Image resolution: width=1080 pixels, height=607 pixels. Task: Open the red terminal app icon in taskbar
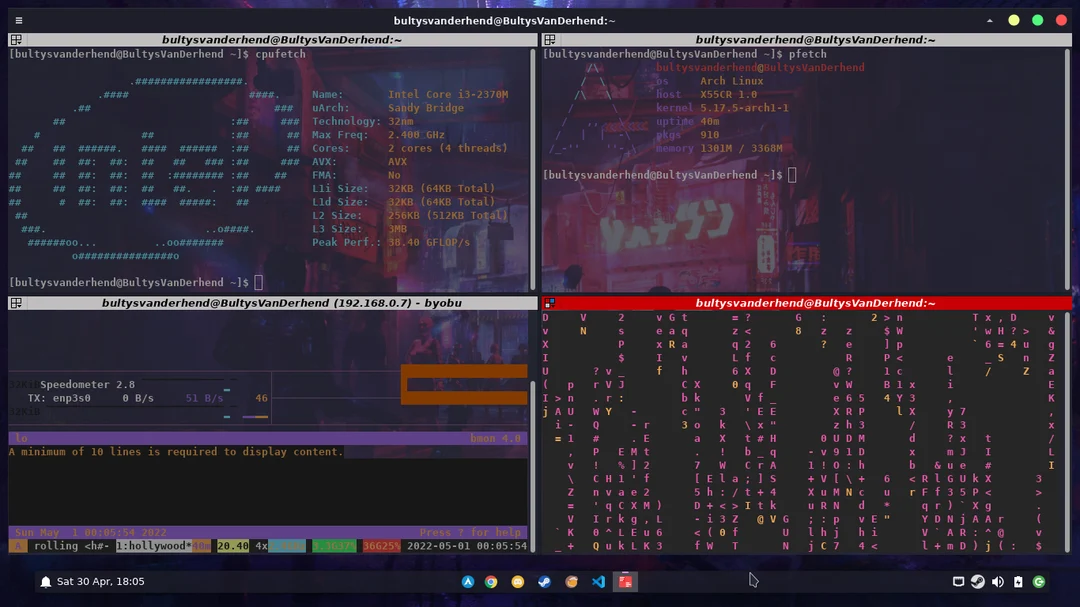click(x=627, y=581)
